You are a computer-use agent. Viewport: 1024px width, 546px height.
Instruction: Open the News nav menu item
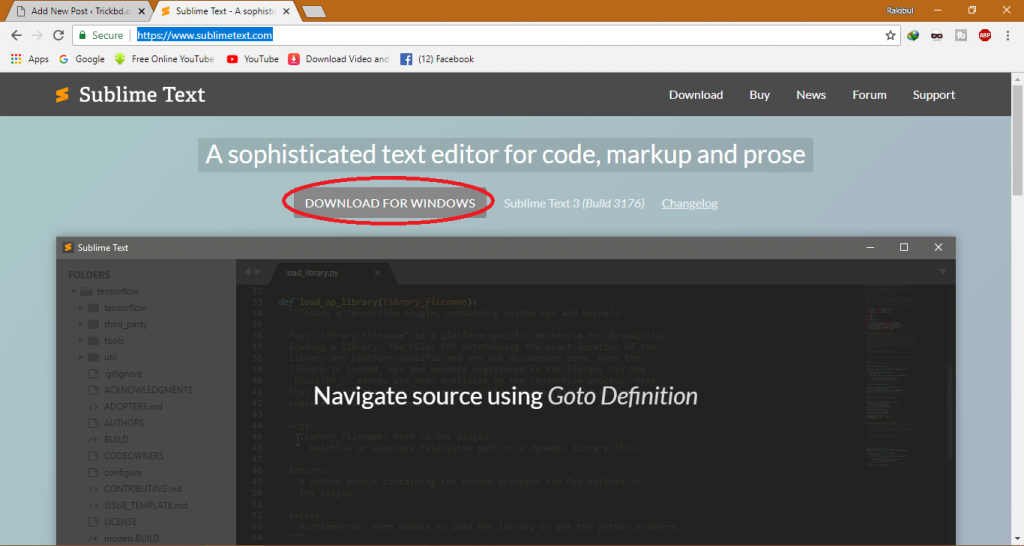tap(810, 95)
